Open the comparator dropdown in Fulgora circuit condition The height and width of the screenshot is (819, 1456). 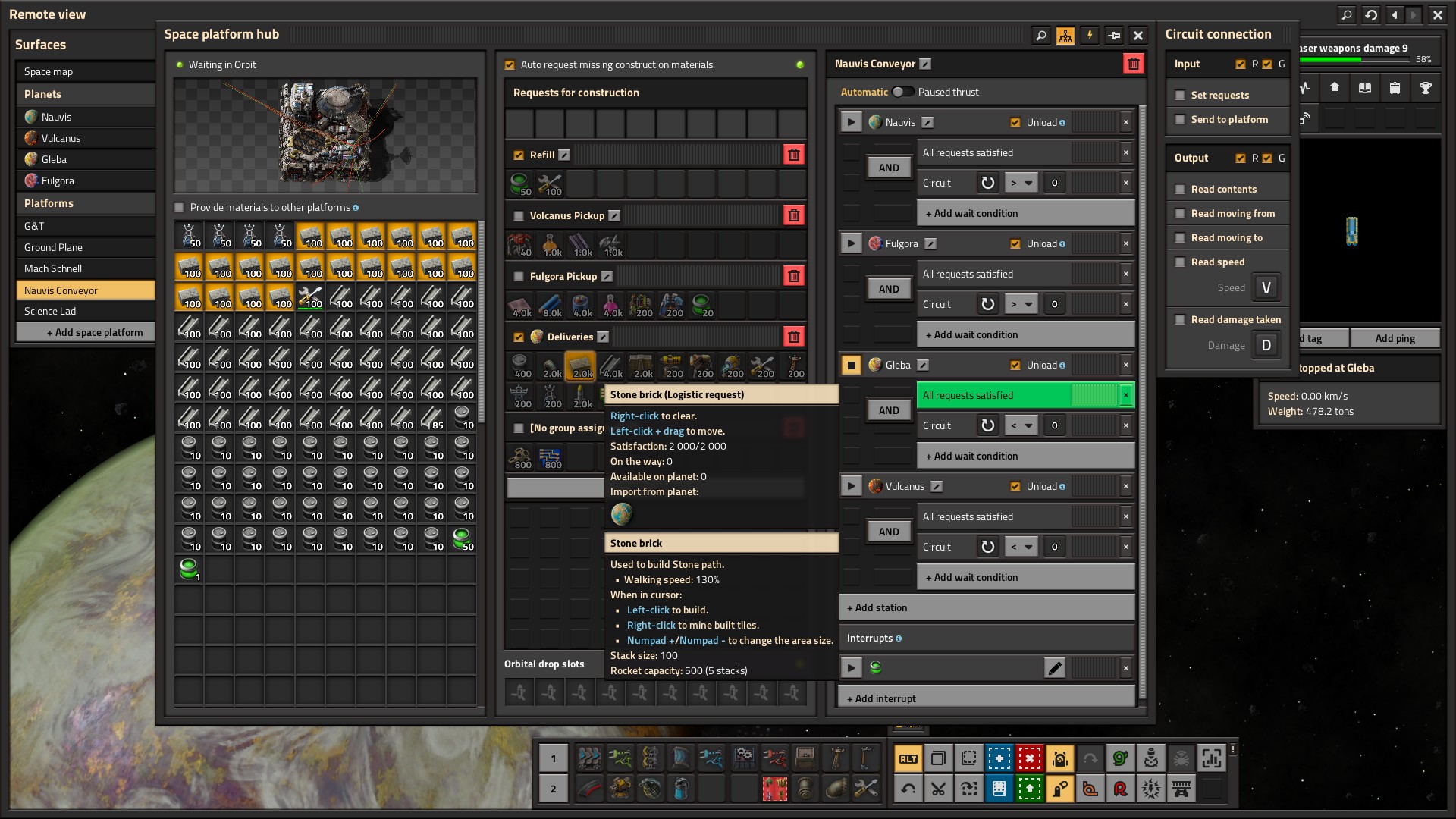1021,304
